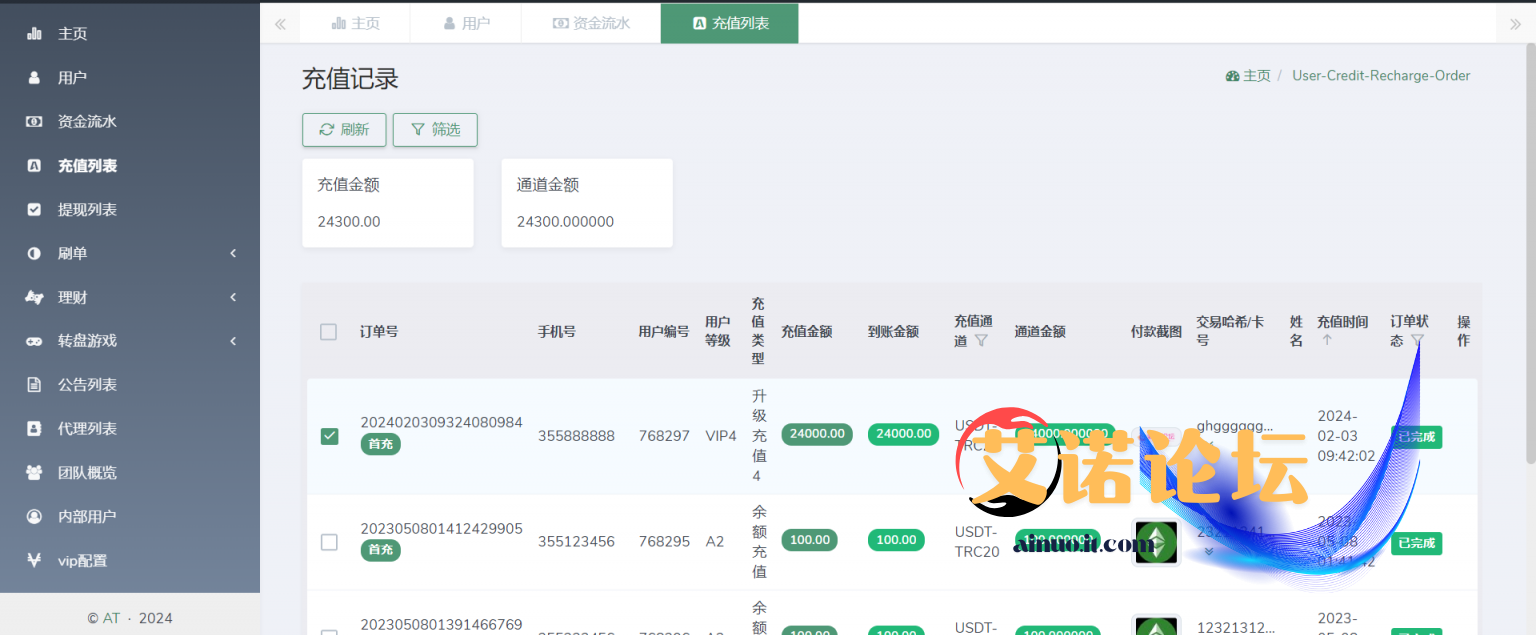
Task: Click the 团队概览 group icon
Action: [34, 472]
